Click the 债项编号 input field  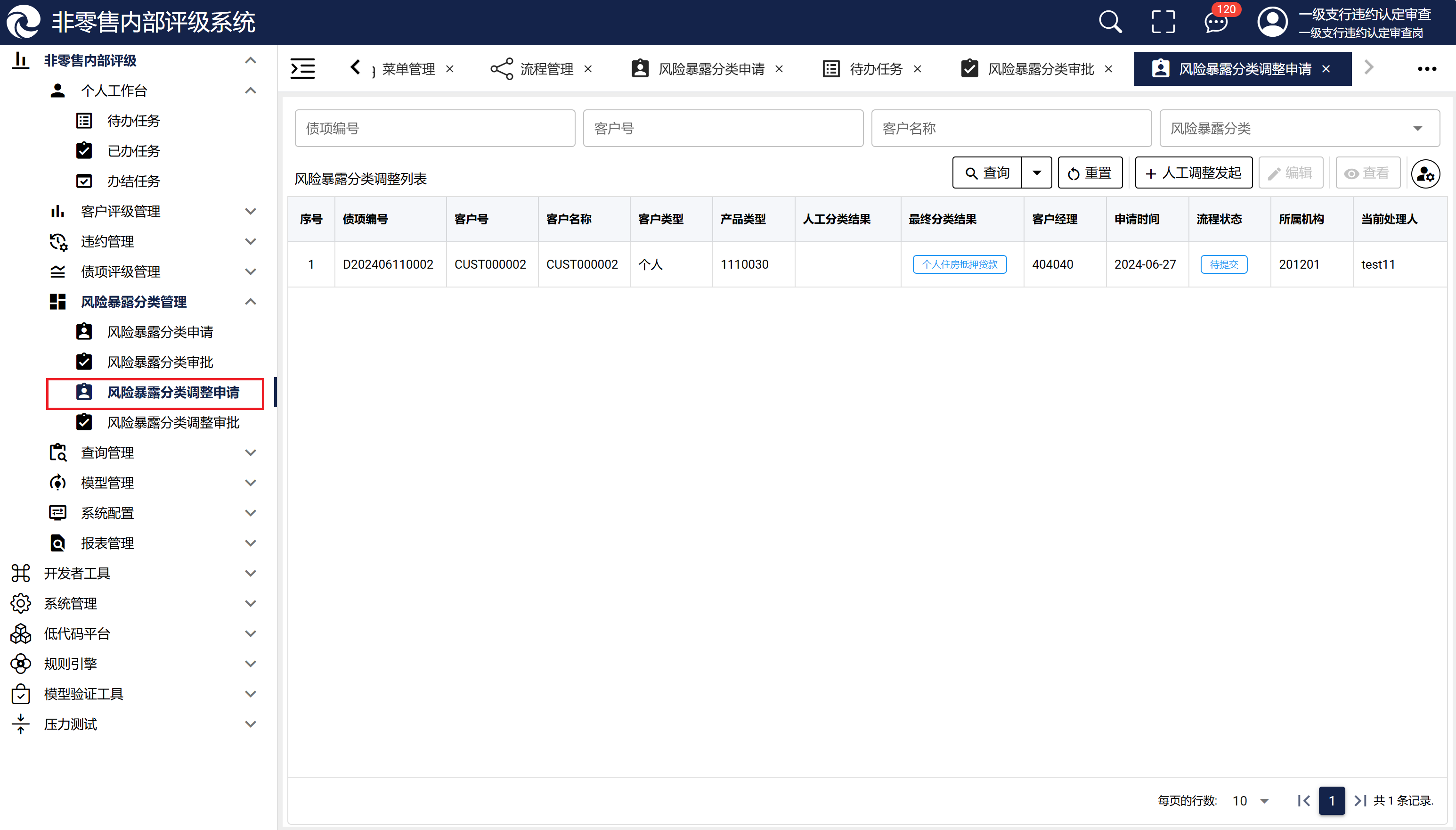pos(435,128)
